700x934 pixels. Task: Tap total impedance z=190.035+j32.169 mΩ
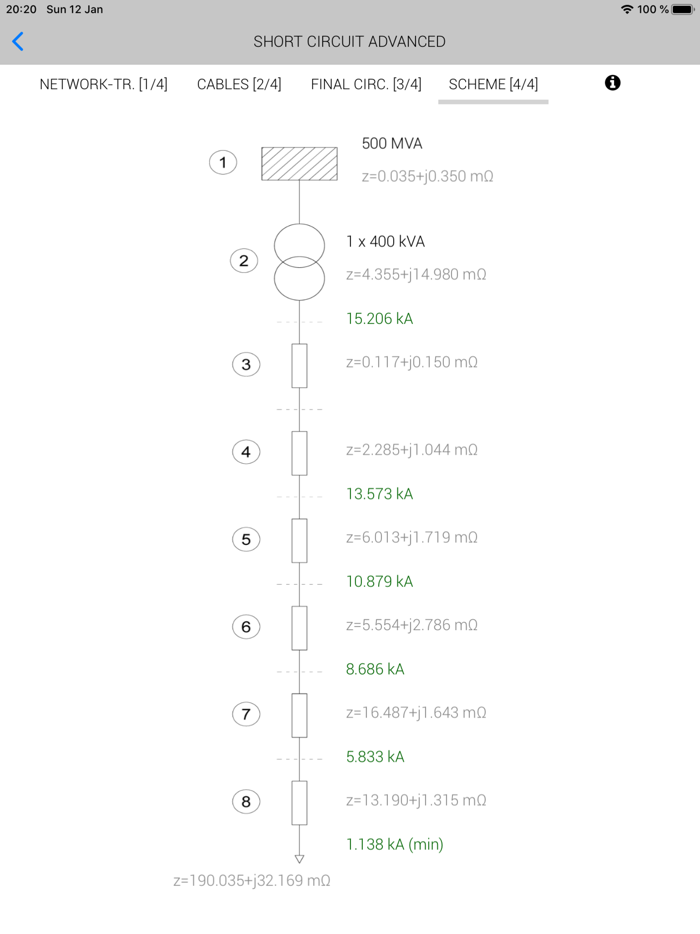tap(251, 881)
